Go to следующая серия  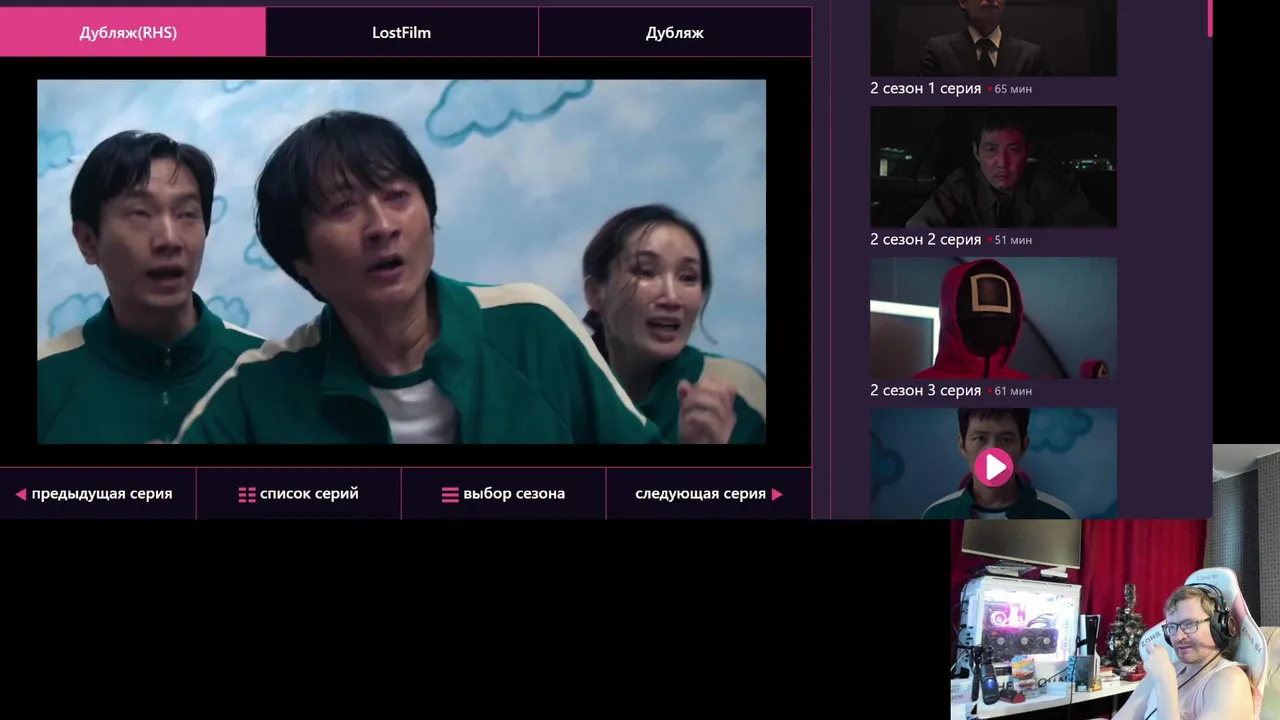[709, 493]
